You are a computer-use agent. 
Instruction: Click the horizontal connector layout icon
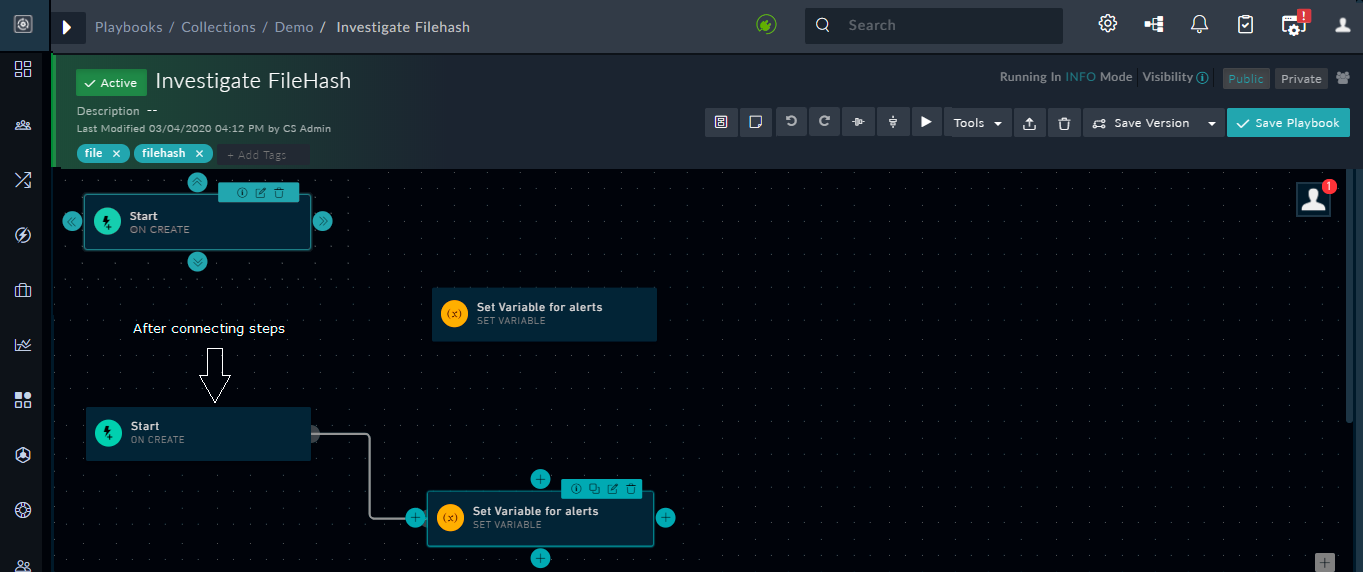click(858, 122)
